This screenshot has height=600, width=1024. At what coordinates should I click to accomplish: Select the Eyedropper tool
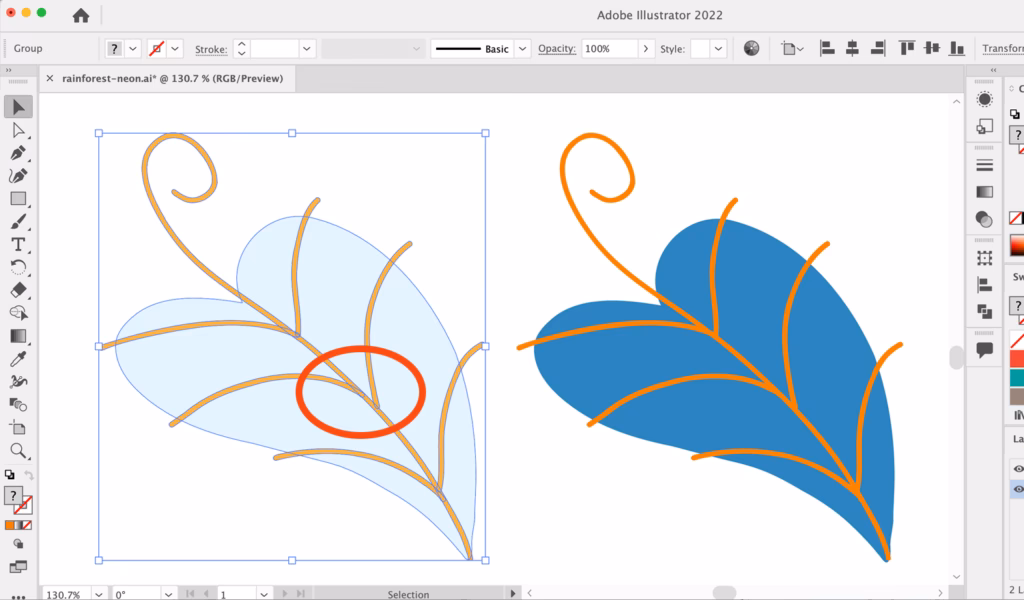(16, 359)
